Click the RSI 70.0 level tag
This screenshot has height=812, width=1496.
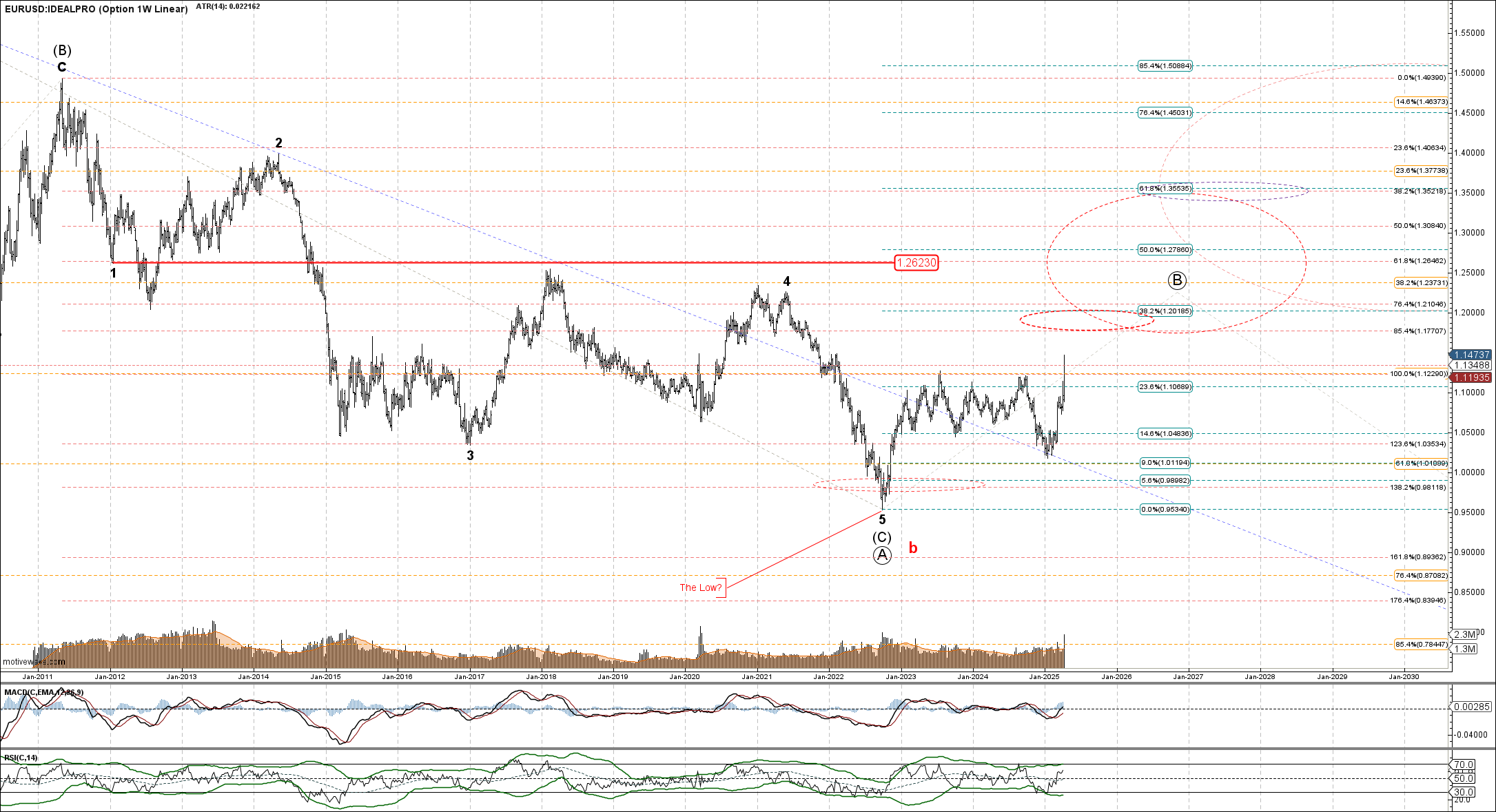(x=1463, y=764)
